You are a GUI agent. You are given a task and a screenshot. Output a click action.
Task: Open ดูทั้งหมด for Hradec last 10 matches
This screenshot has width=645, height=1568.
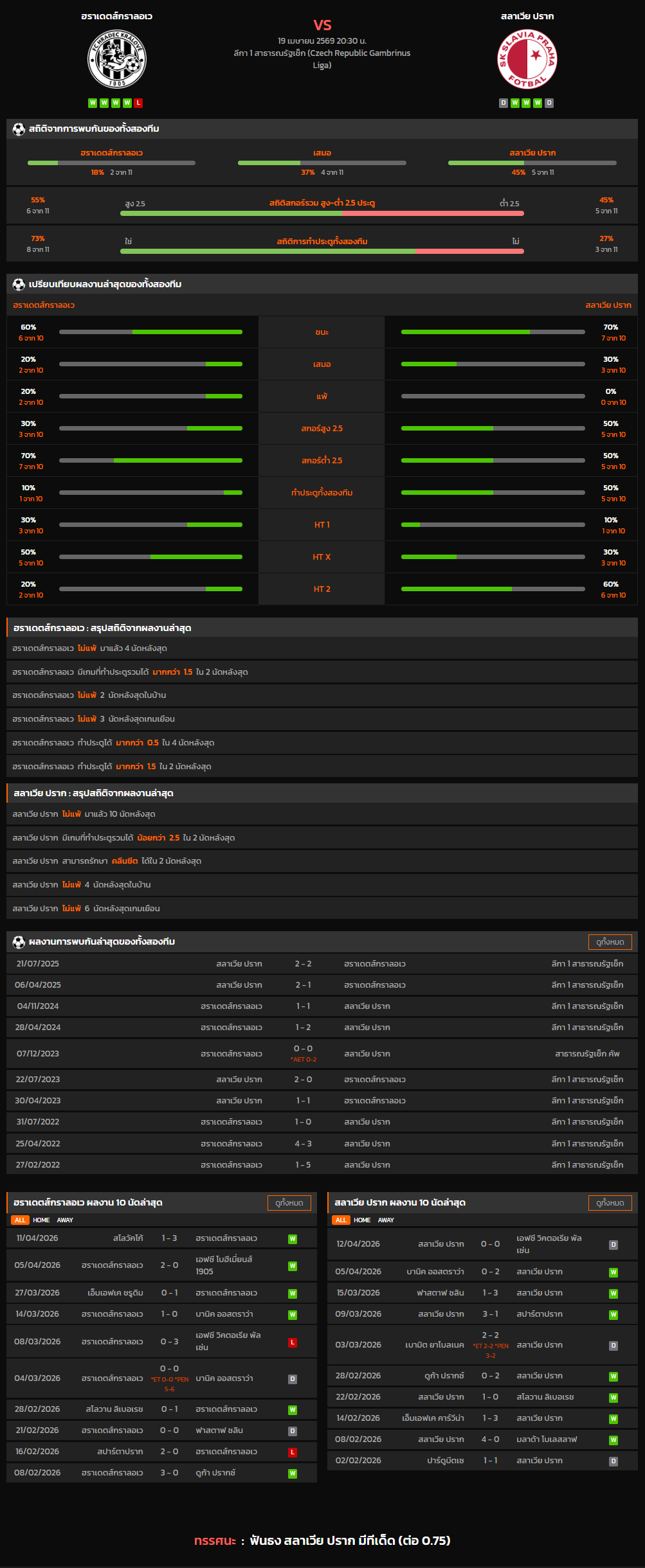click(289, 1202)
